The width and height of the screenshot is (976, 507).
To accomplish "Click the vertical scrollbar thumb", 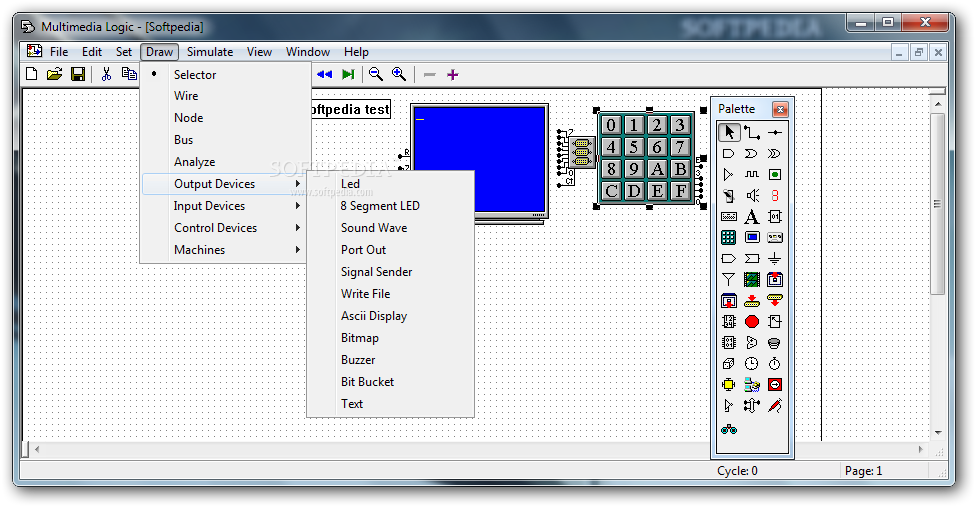I will 937,203.
